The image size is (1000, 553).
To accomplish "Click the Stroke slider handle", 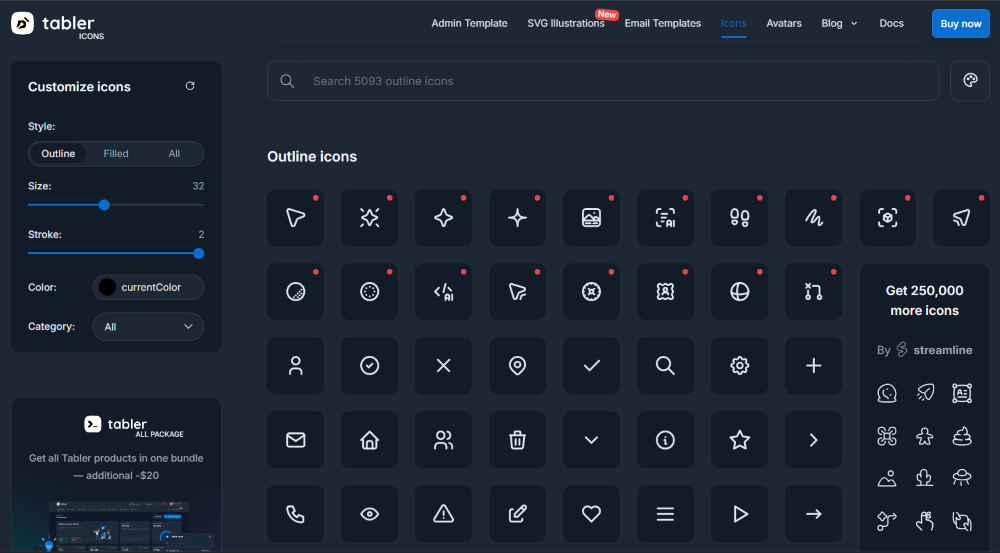I will (198, 253).
